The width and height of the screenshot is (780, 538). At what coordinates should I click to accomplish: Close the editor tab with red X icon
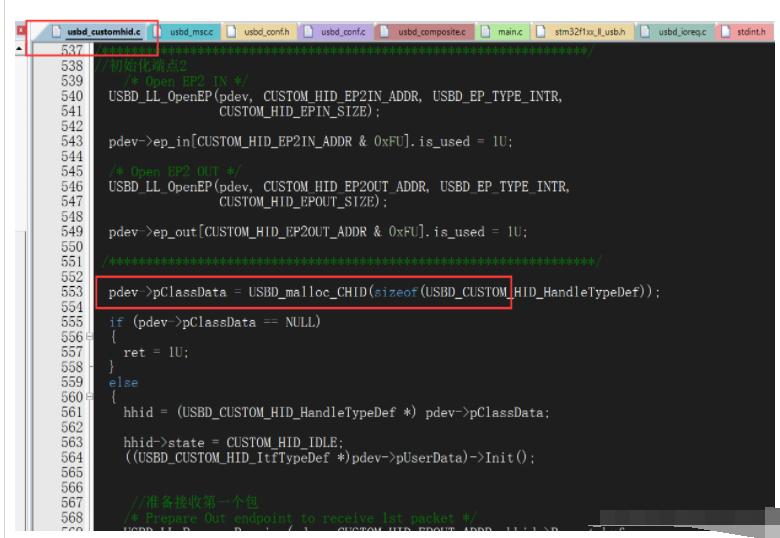(x=20, y=30)
